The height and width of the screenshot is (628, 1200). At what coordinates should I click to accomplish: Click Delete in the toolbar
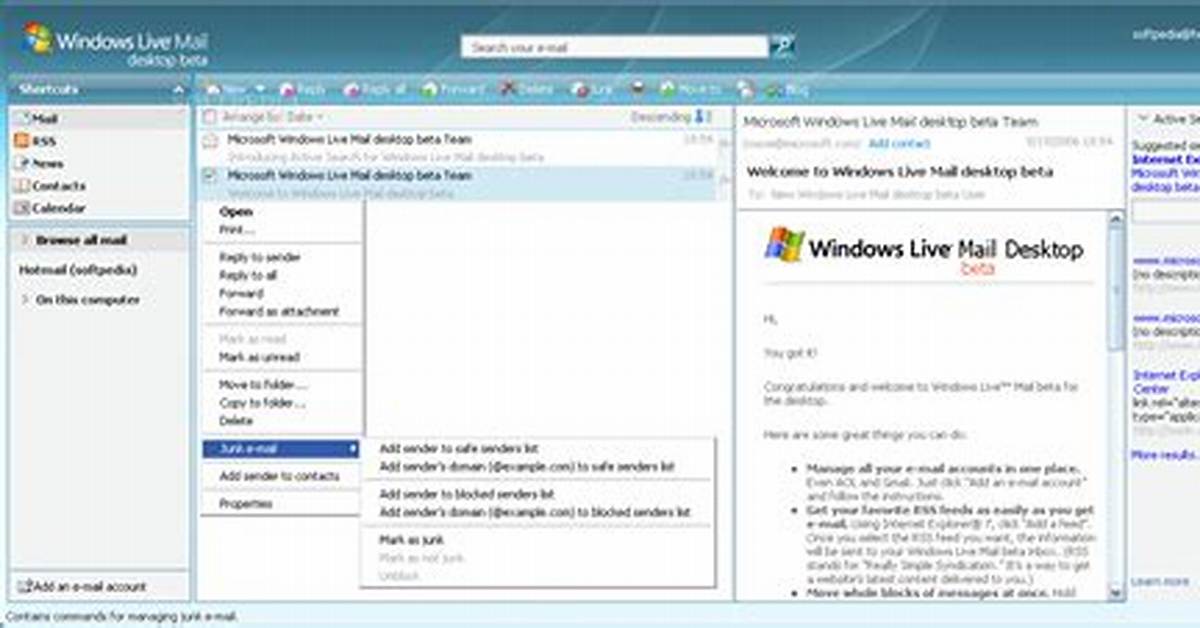[527, 89]
